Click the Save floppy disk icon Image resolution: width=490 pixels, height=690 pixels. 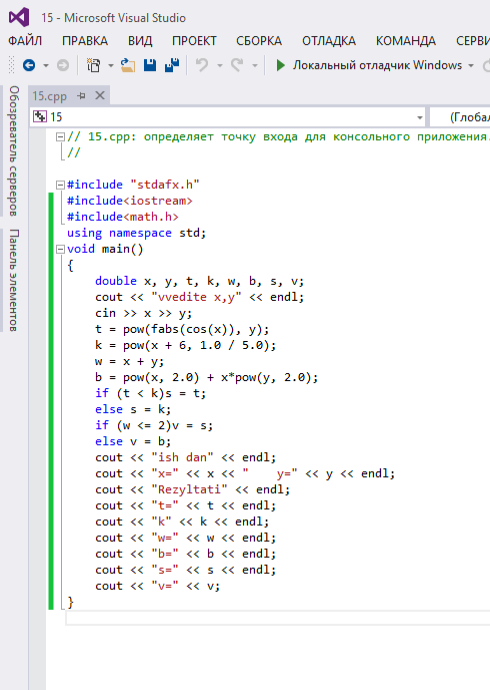pos(150,65)
